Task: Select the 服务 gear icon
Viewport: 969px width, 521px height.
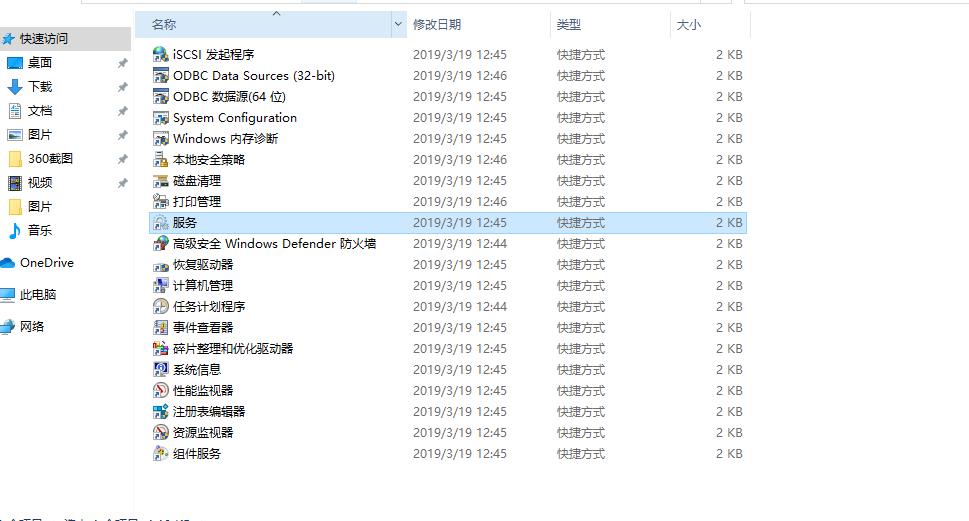Action: [161, 222]
